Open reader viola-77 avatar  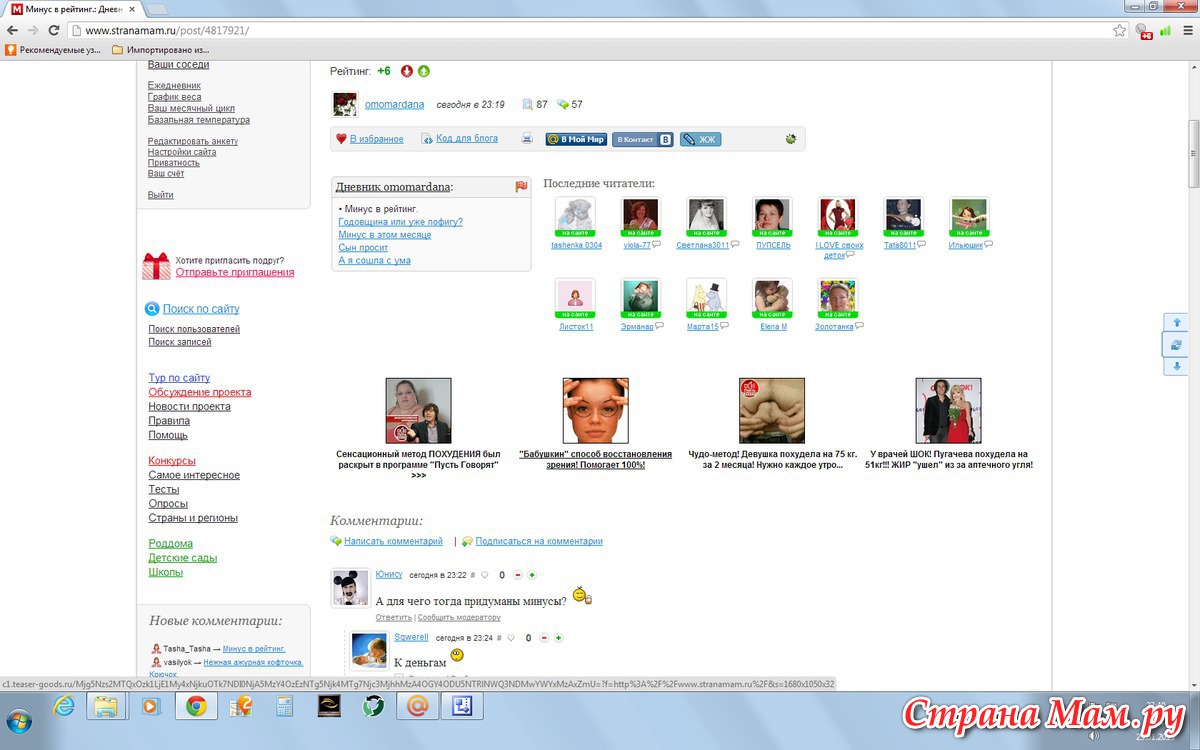640,216
